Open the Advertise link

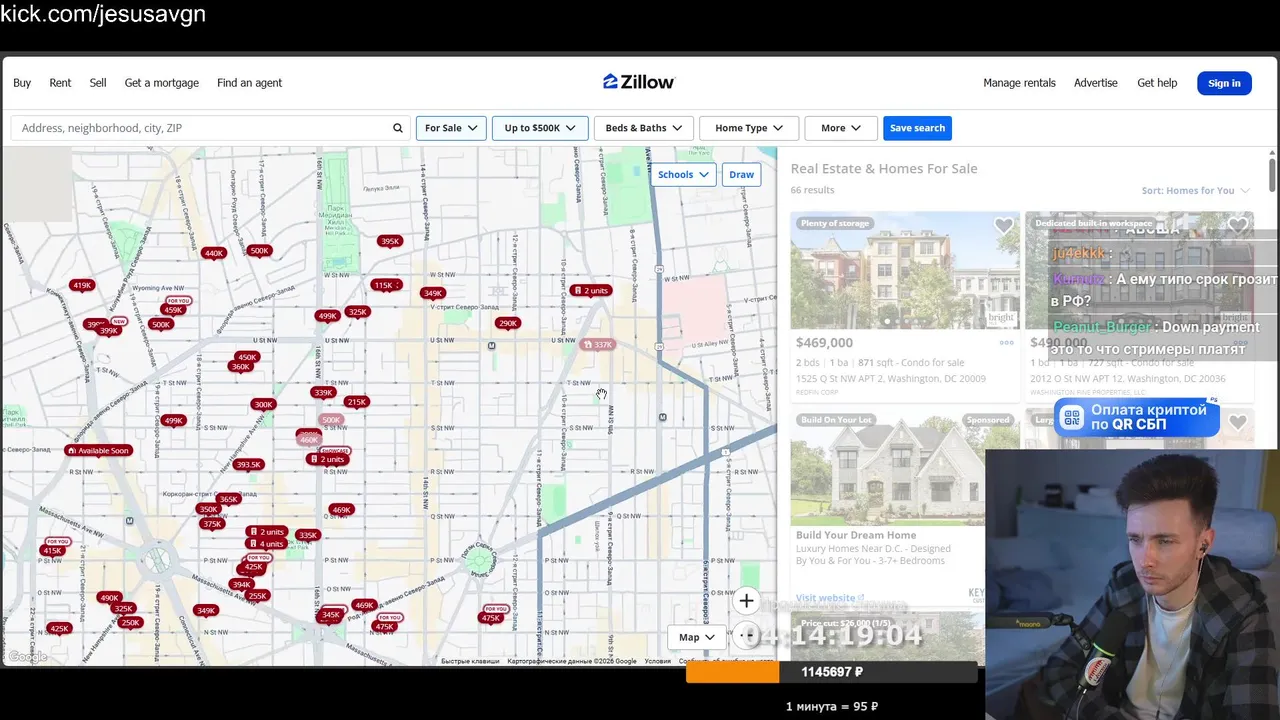point(1096,83)
